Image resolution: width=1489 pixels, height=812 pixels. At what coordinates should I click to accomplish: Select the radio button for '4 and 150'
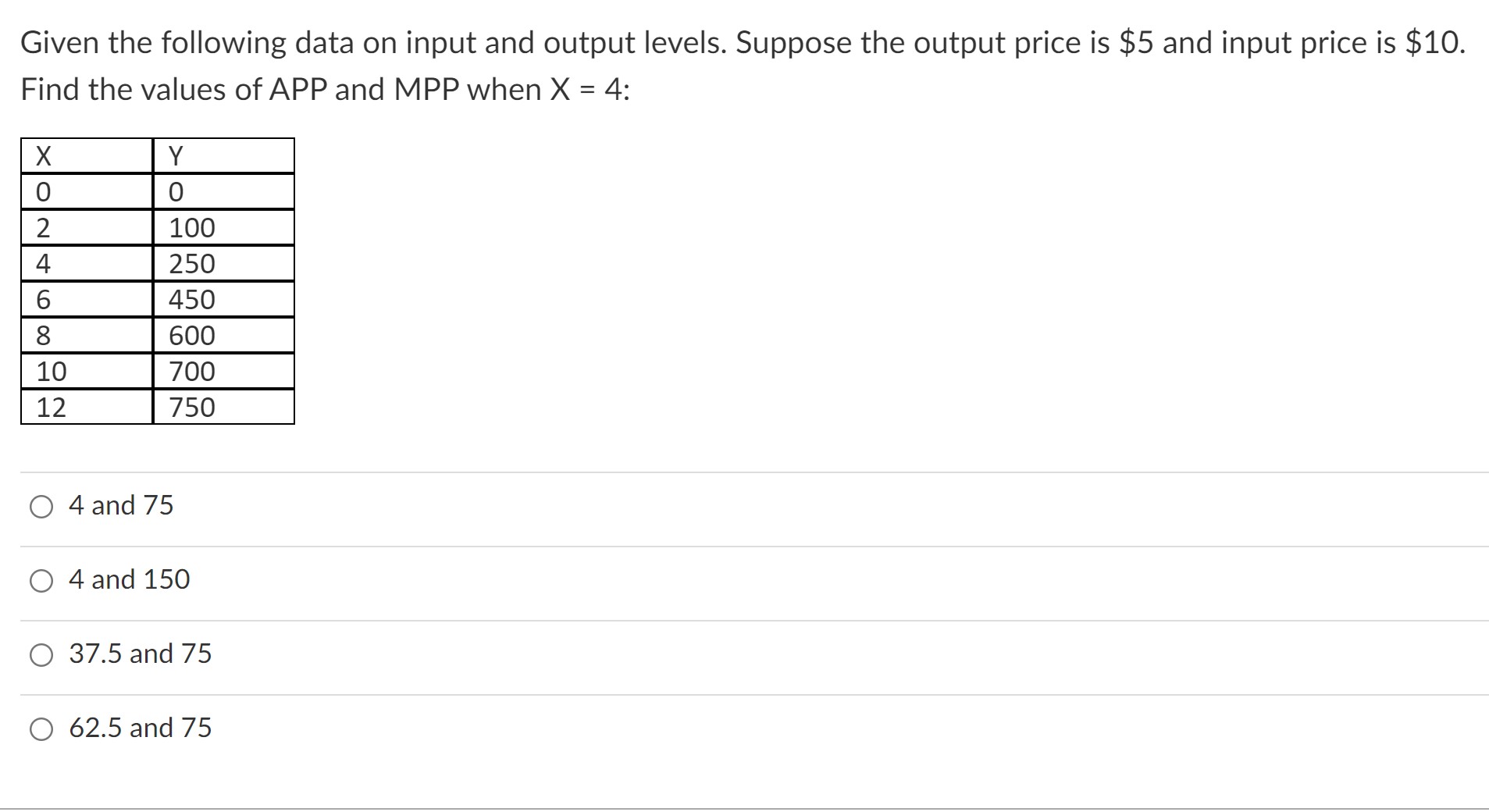(x=41, y=580)
